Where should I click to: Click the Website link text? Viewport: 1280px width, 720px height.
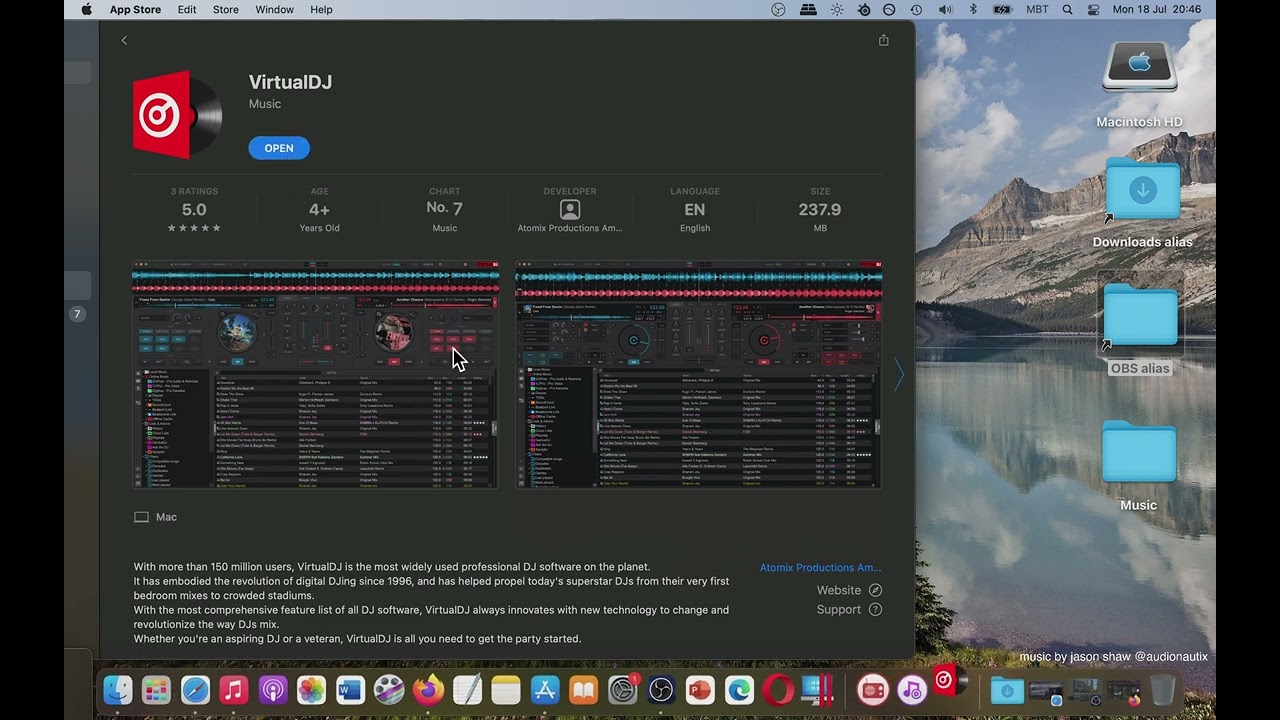[839, 590]
